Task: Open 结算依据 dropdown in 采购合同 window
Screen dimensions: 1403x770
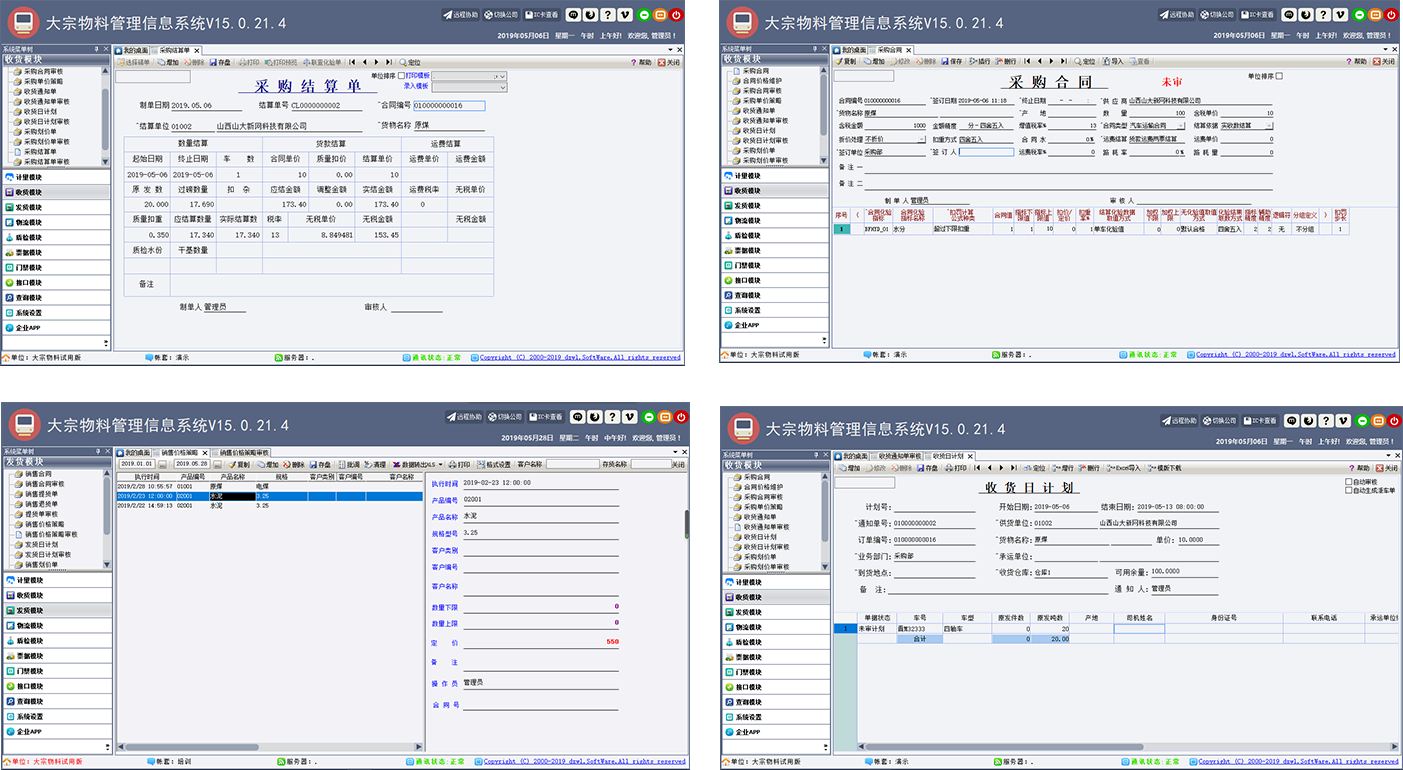Action: click(x=1268, y=125)
